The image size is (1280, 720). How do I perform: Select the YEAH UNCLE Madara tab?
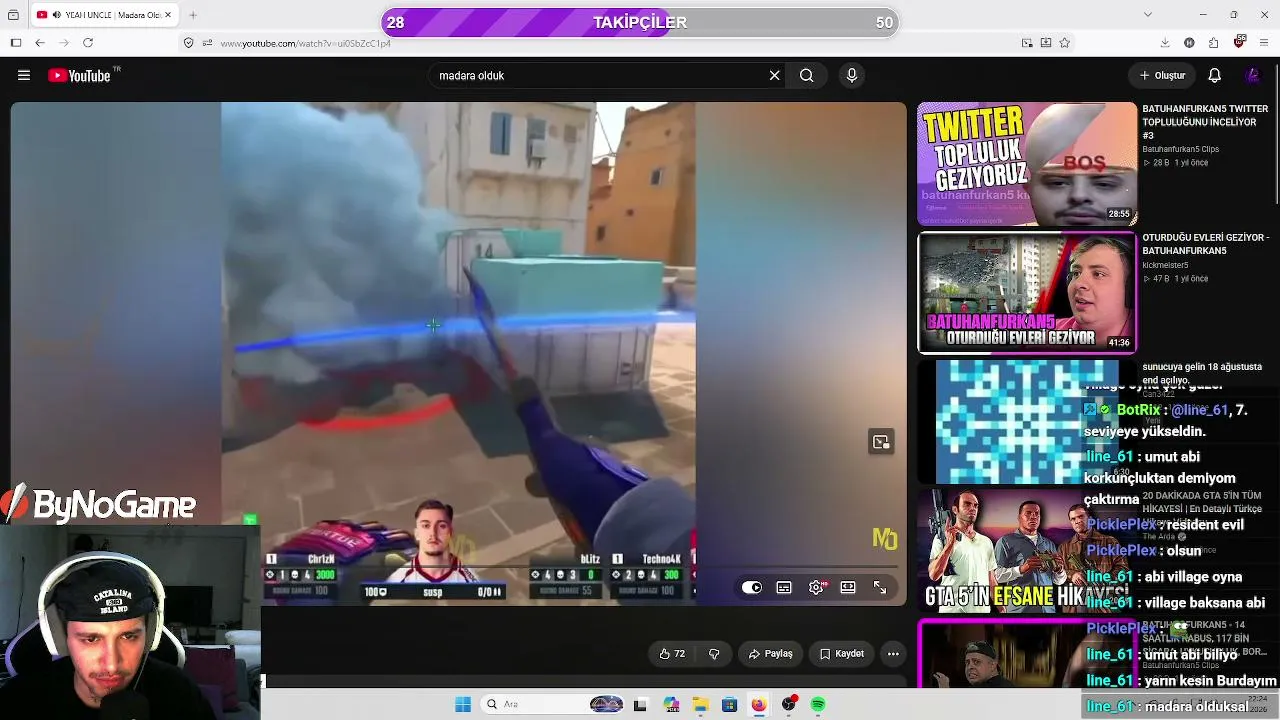tap(106, 15)
